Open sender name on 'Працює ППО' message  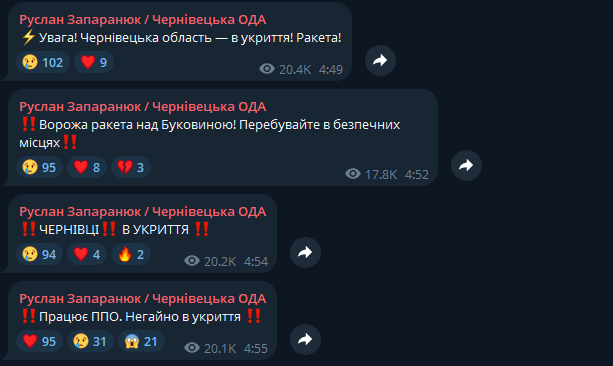(143, 299)
